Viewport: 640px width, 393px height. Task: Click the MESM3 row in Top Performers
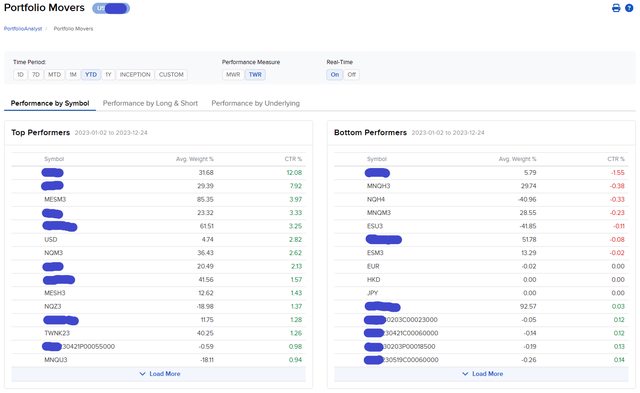coord(158,200)
